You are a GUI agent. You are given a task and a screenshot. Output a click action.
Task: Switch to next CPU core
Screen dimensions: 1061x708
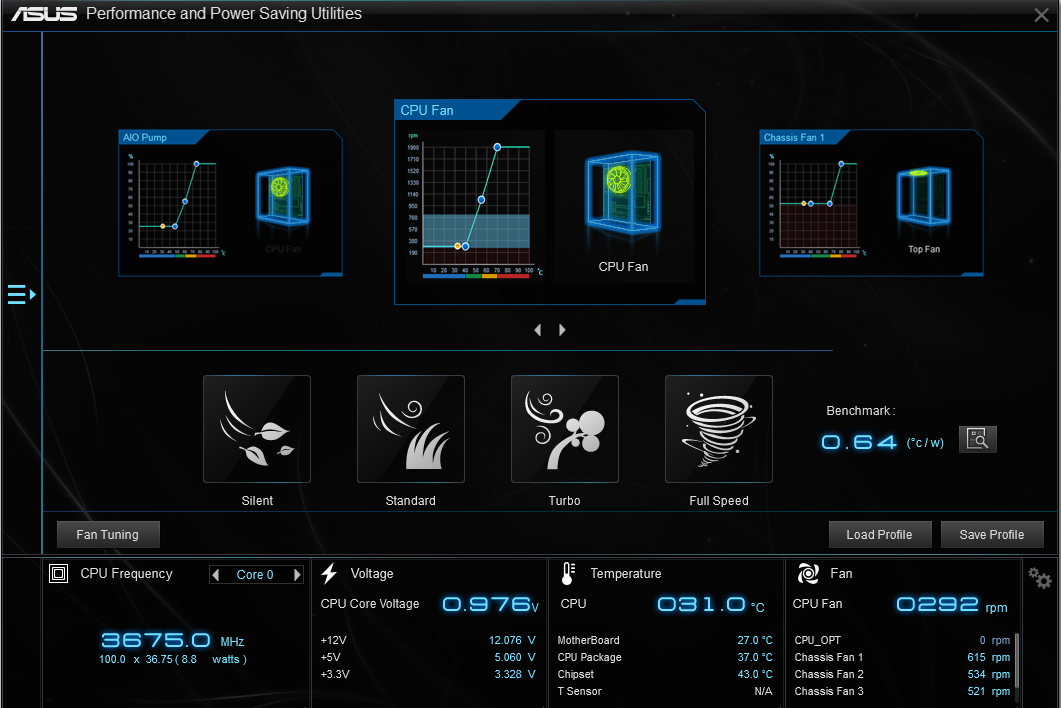296,575
